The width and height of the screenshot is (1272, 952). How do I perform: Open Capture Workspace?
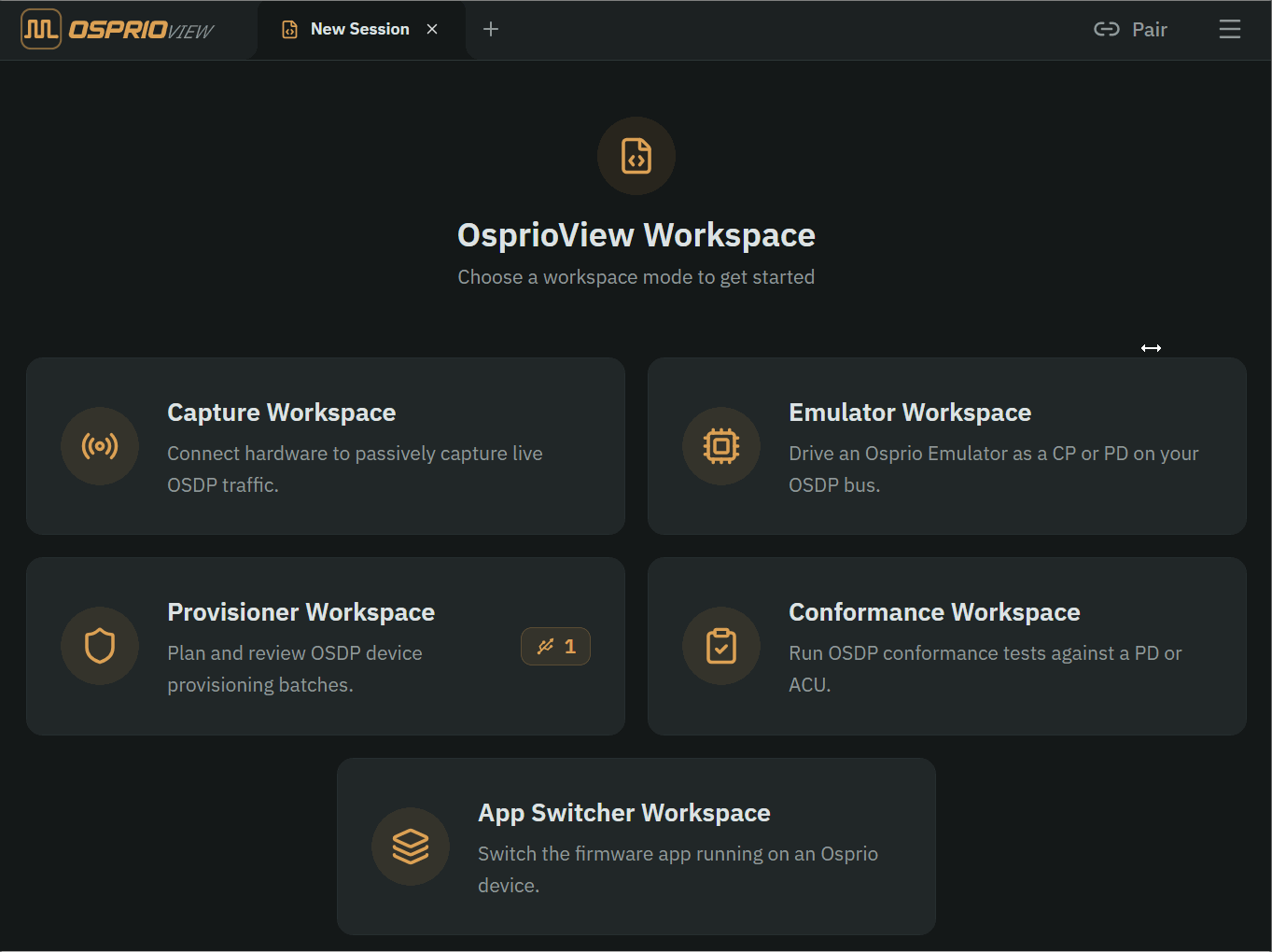326,446
